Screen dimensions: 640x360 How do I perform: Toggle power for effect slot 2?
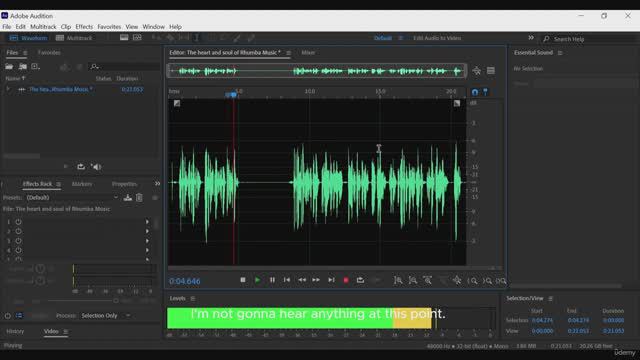coord(18,231)
